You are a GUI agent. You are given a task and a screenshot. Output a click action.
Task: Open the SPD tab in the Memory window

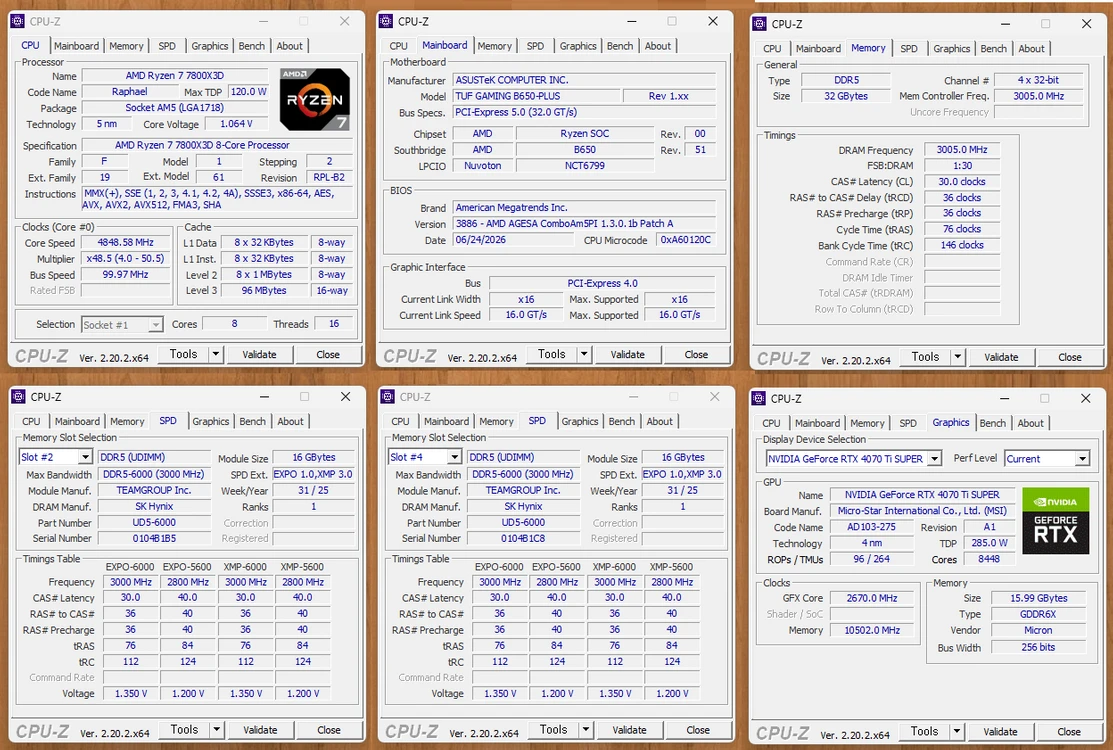(x=909, y=49)
